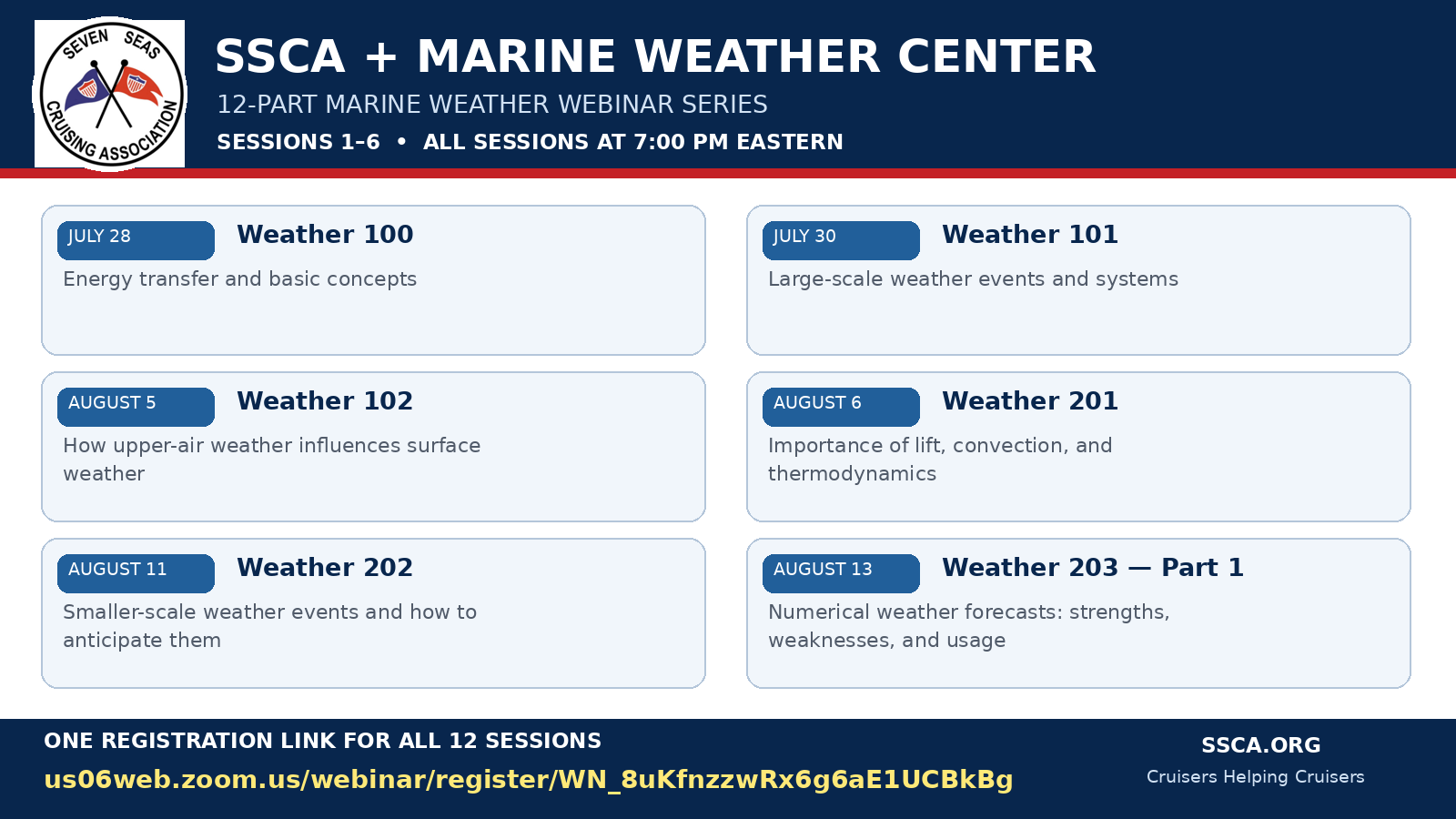Open the Zoom webinar registration link
Image resolution: width=1456 pixels, height=819 pixels.
pos(529,780)
